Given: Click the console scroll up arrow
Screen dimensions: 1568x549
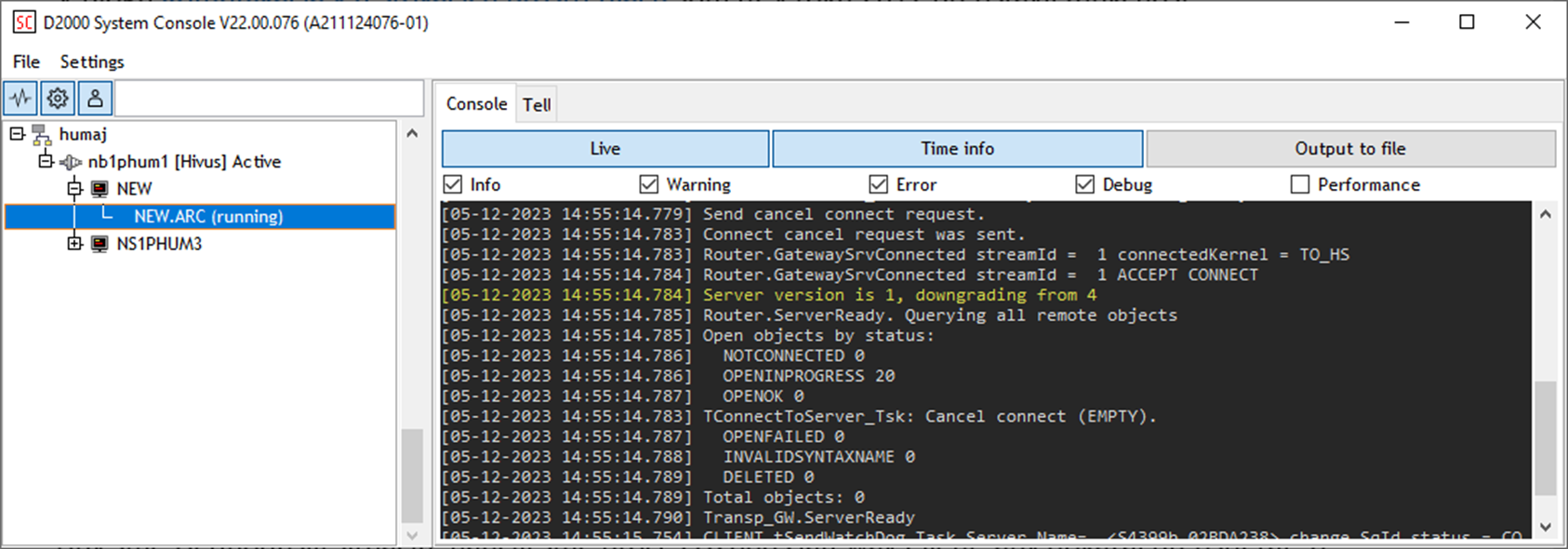Looking at the screenshot, I should [1545, 214].
